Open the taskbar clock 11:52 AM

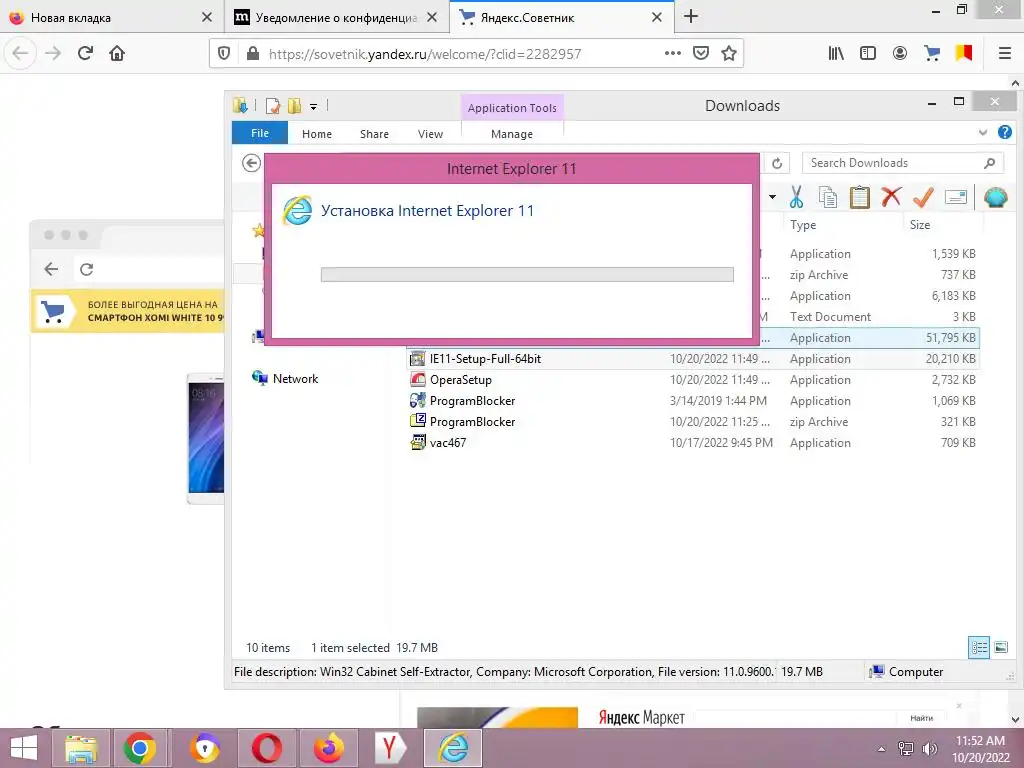pyautogui.click(x=980, y=748)
